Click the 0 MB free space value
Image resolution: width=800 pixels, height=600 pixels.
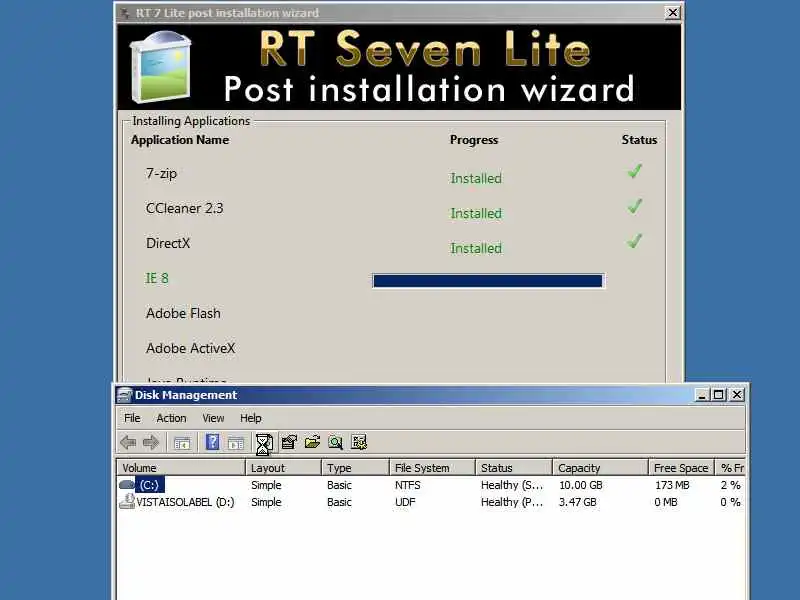tap(666, 502)
